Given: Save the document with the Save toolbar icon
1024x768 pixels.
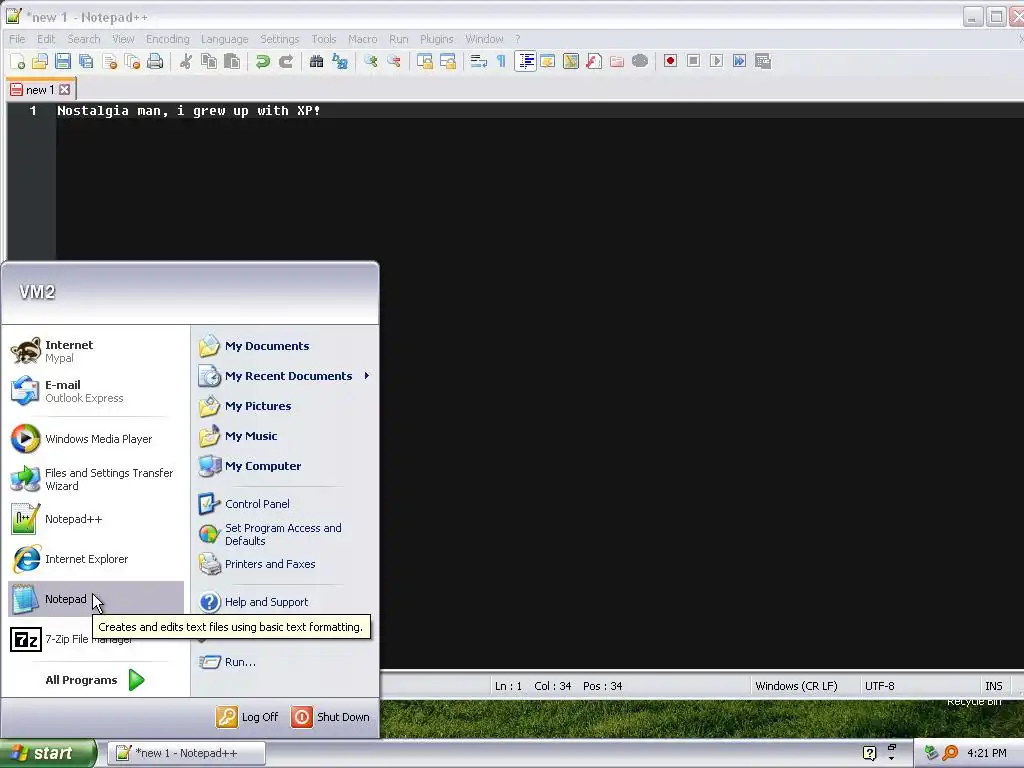Looking at the screenshot, I should click(63, 61).
